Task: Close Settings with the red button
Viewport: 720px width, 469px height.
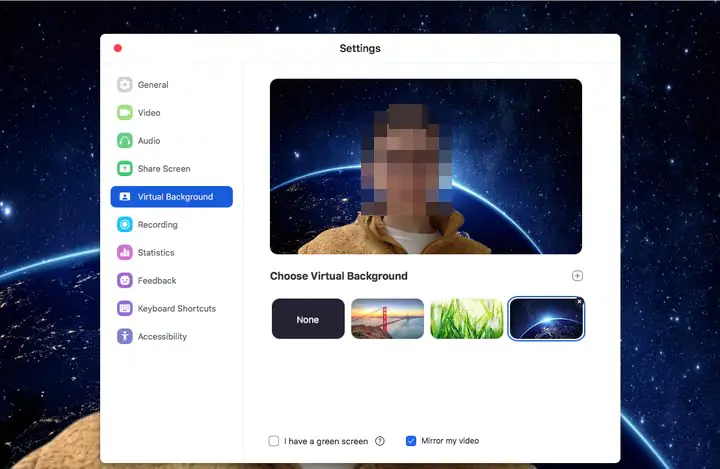Action: click(118, 48)
